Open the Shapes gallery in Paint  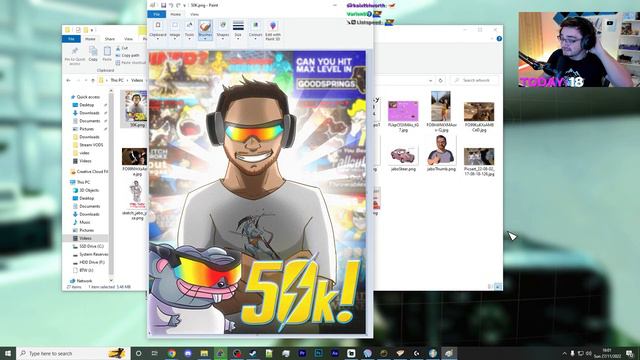222,30
